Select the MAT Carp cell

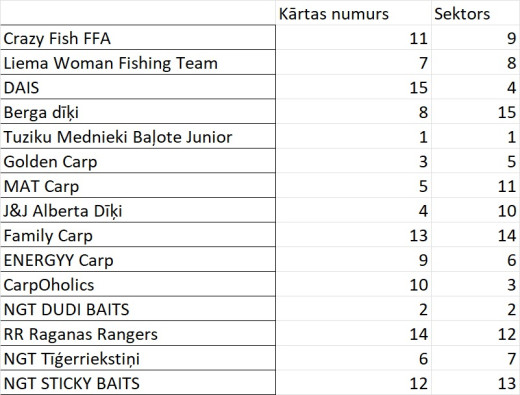[138, 186]
